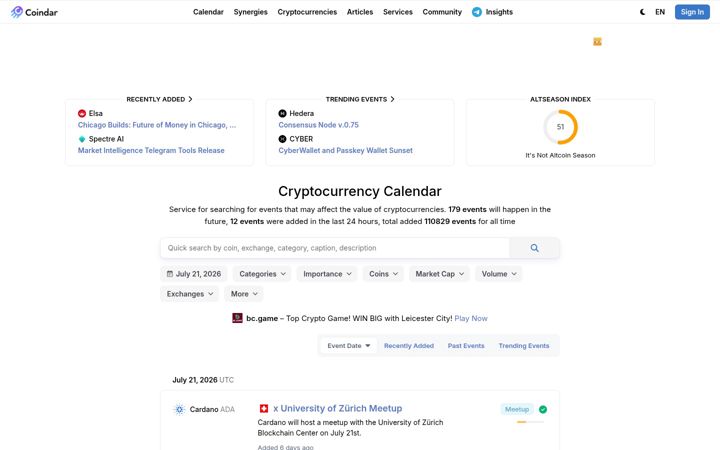Open the Services menu item
Image resolution: width=720 pixels, height=450 pixels.
pos(398,12)
